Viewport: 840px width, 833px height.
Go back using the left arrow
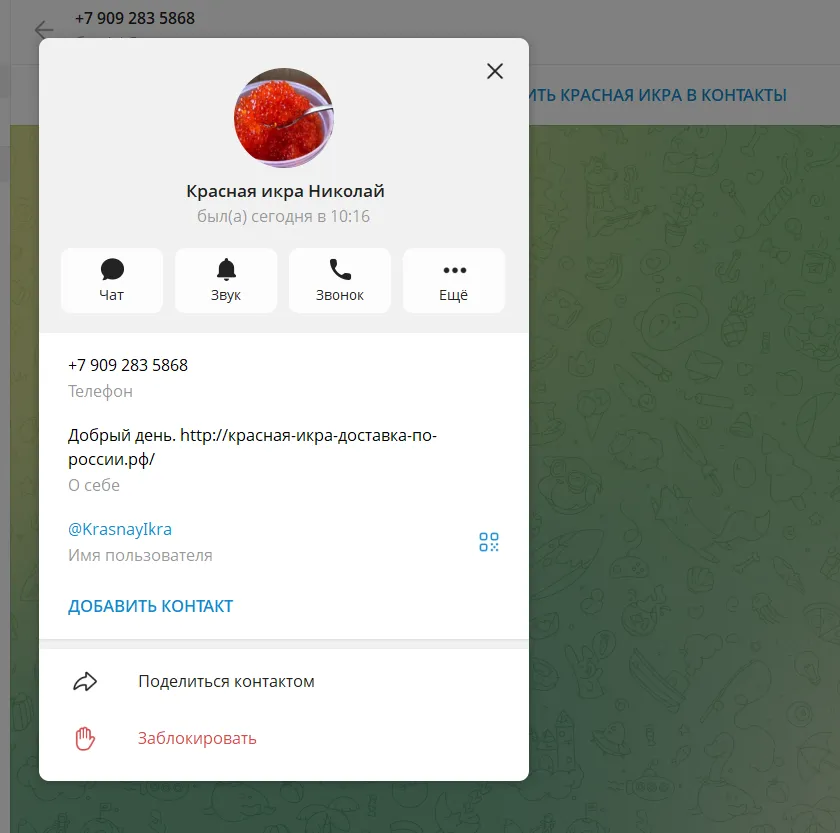coord(44,29)
